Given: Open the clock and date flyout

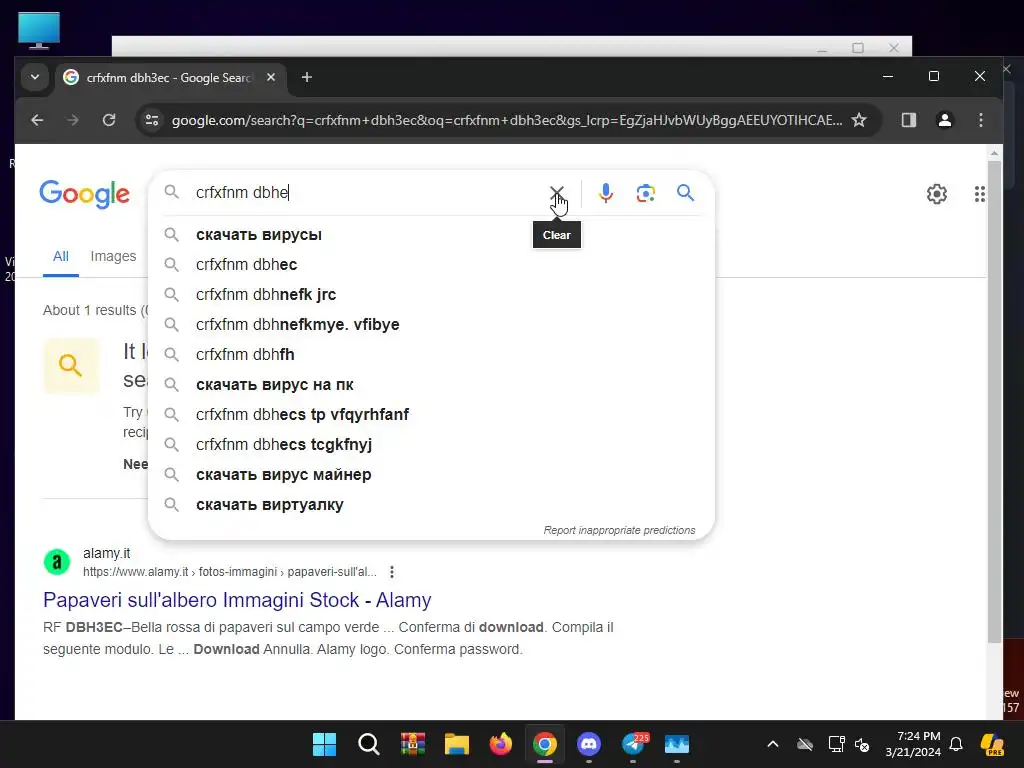Looking at the screenshot, I should tap(913, 744).
